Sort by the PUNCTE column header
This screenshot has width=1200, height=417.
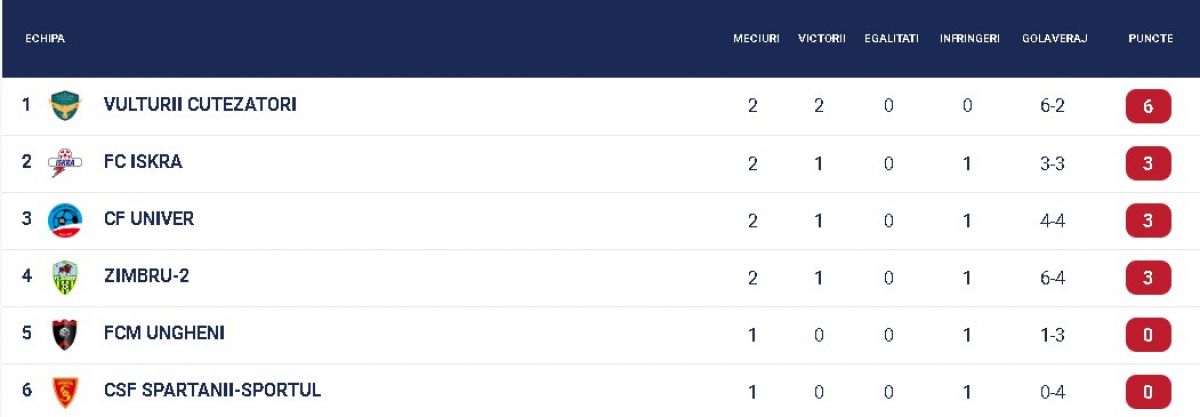coord(1150,38)
